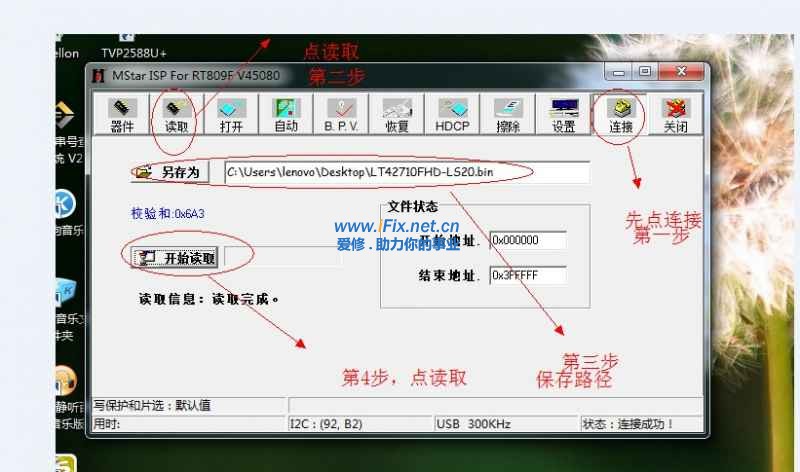Select the 恢复 (Restore) toolbar icon
This screenshot has width=800, height=472.
click(397, 115)
